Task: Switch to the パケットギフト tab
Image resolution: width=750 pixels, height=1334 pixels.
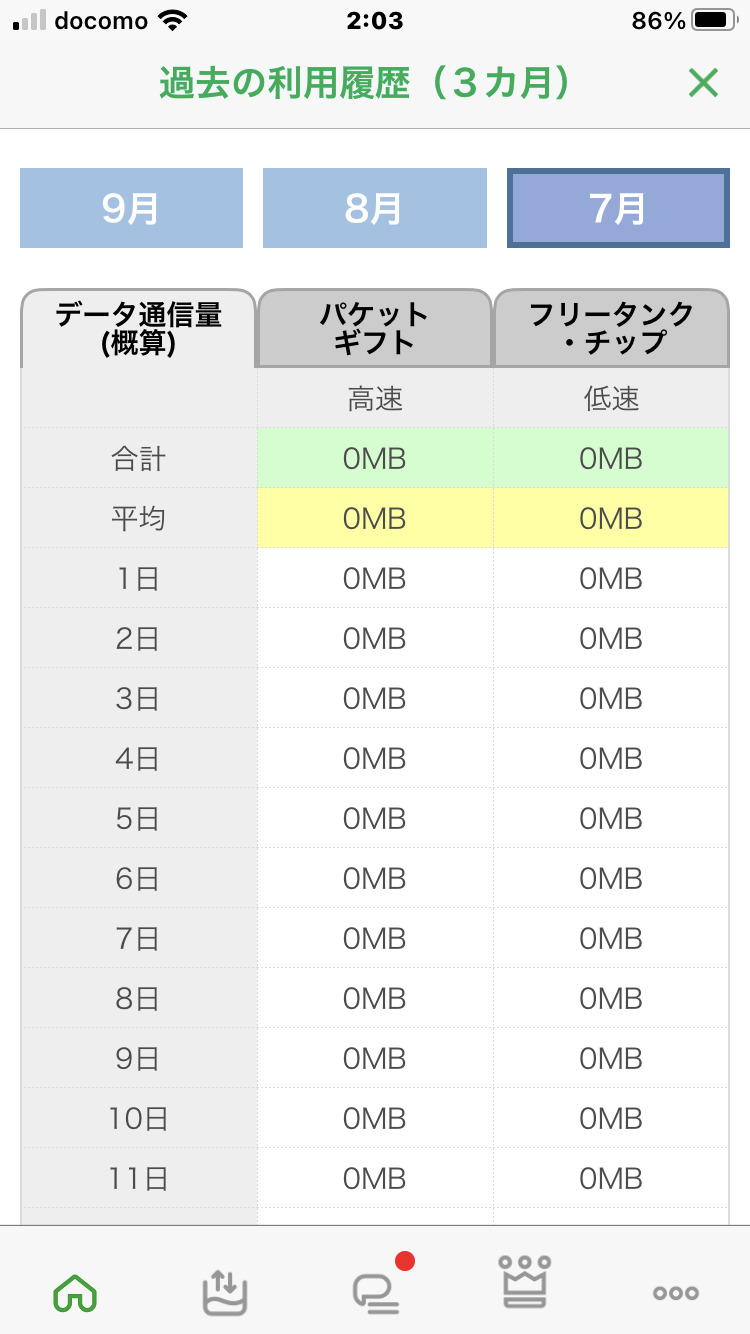Action: [x=375, y=329]
